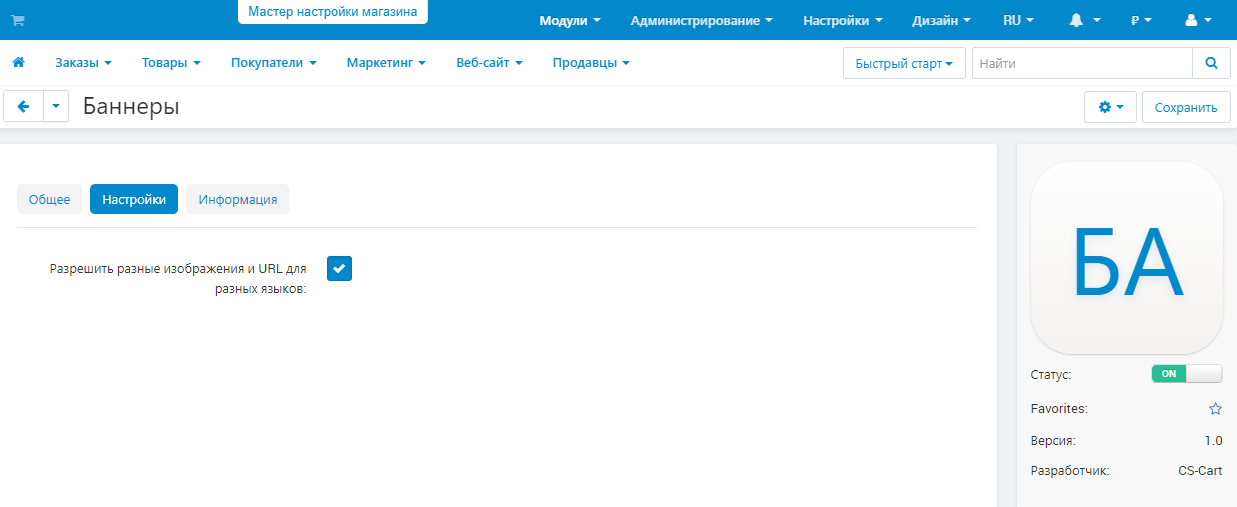Click the version value 1.0
Viewport: 1237px width, 507px height.
(1214, 440)
